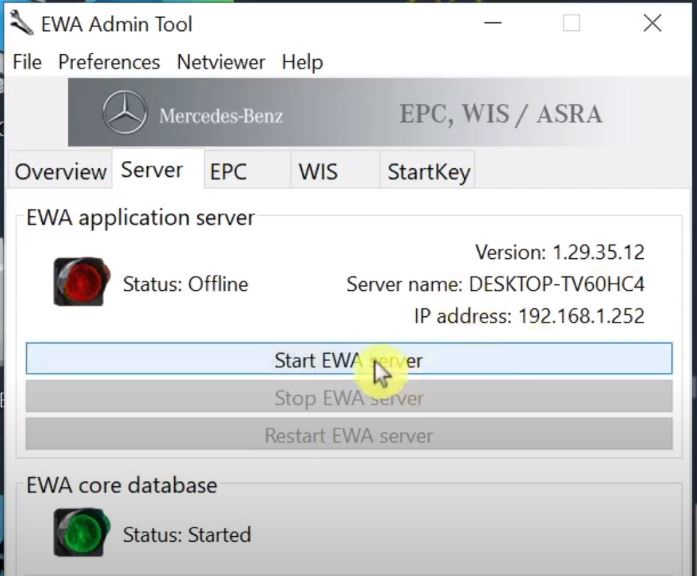This screenshot has height=576, width=697.
Task: Go to the EPC tab
Action: pyautogui.click(x=247, y=171)
